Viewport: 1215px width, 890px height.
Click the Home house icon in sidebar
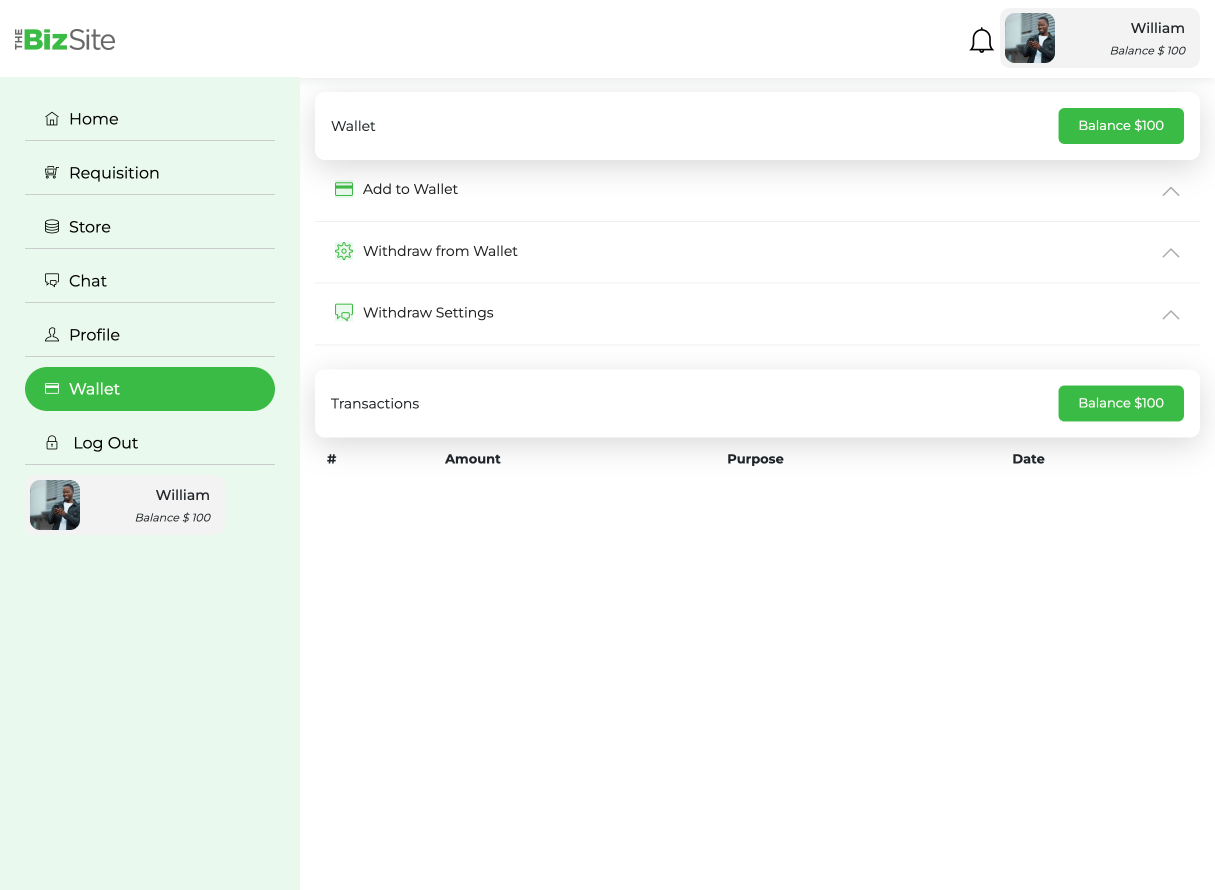(52, 119)
